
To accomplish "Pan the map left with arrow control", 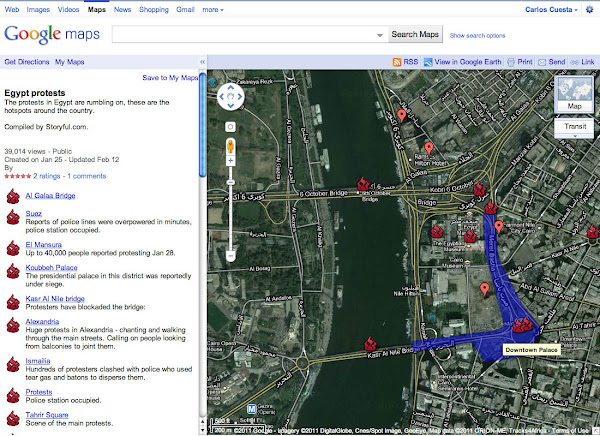I will [x=222, y=96].
